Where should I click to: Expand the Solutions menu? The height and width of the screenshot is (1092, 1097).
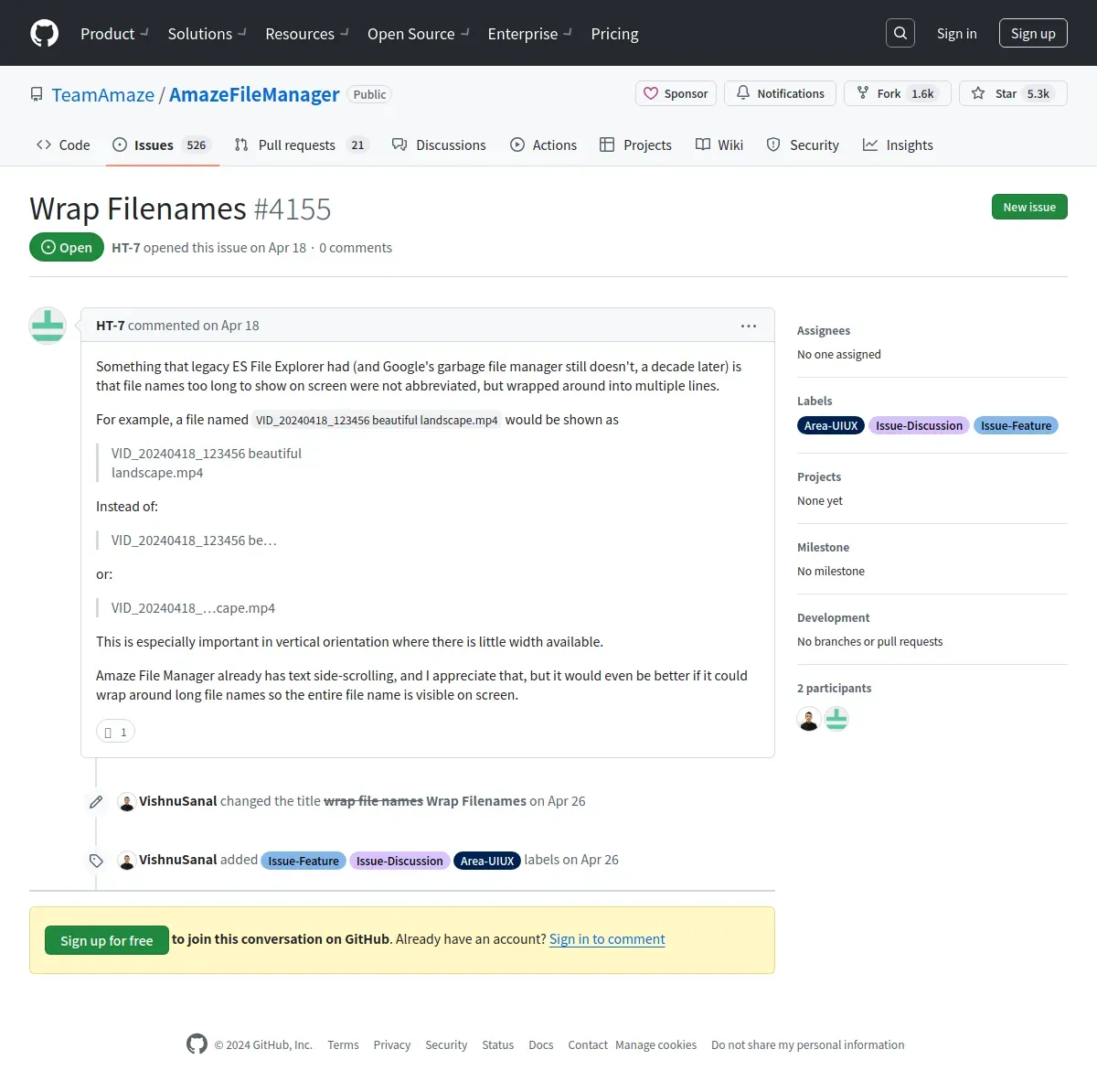click(207, 34)
